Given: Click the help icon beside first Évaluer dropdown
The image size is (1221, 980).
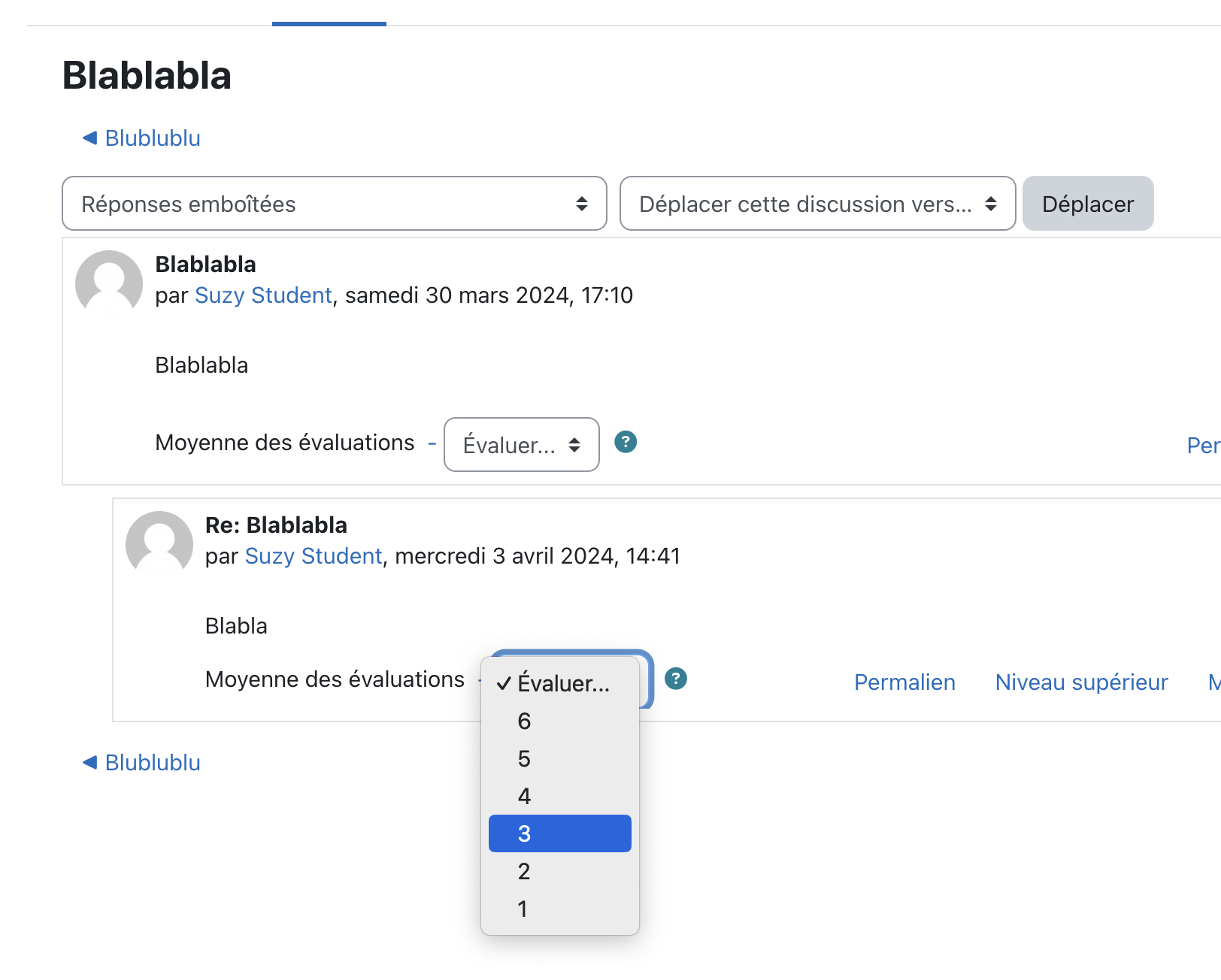Looking at the screenshot, I should click(626, 442).
